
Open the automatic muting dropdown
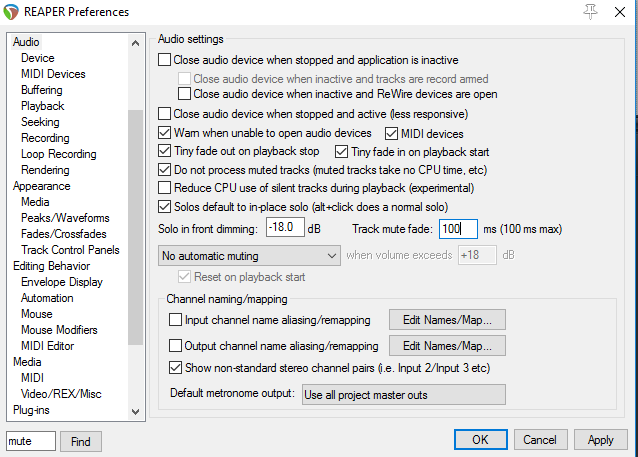(249, 255)
